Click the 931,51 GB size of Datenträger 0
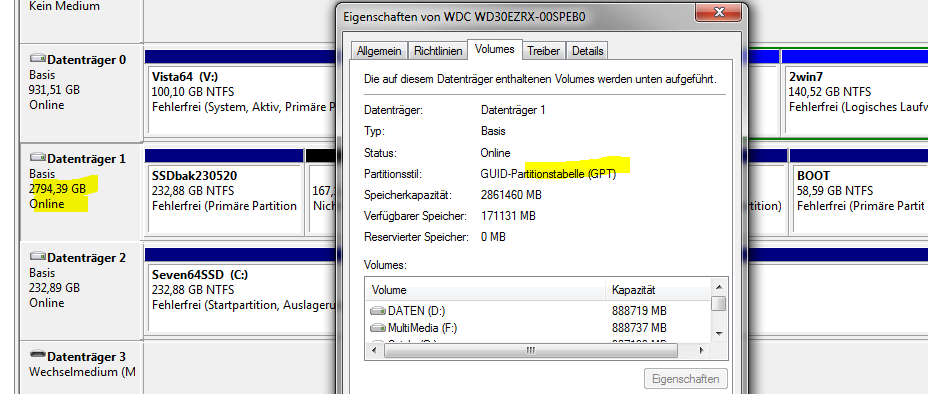The image size is (928, 394). tap(54, 90)
